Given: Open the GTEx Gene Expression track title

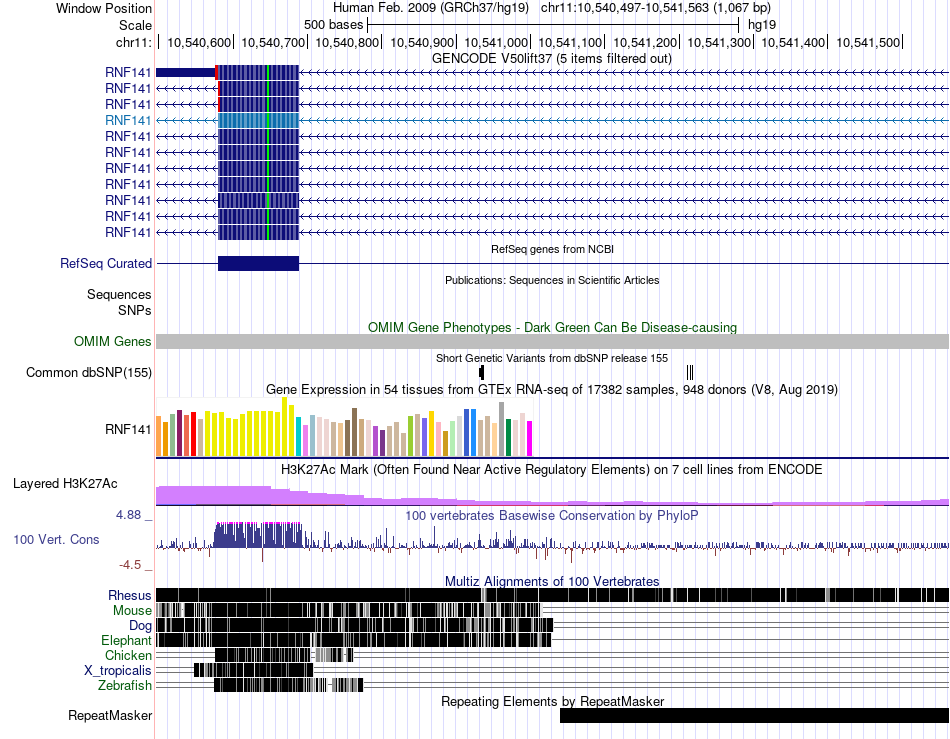Looking at the screenshot, I should click(552, 389).
